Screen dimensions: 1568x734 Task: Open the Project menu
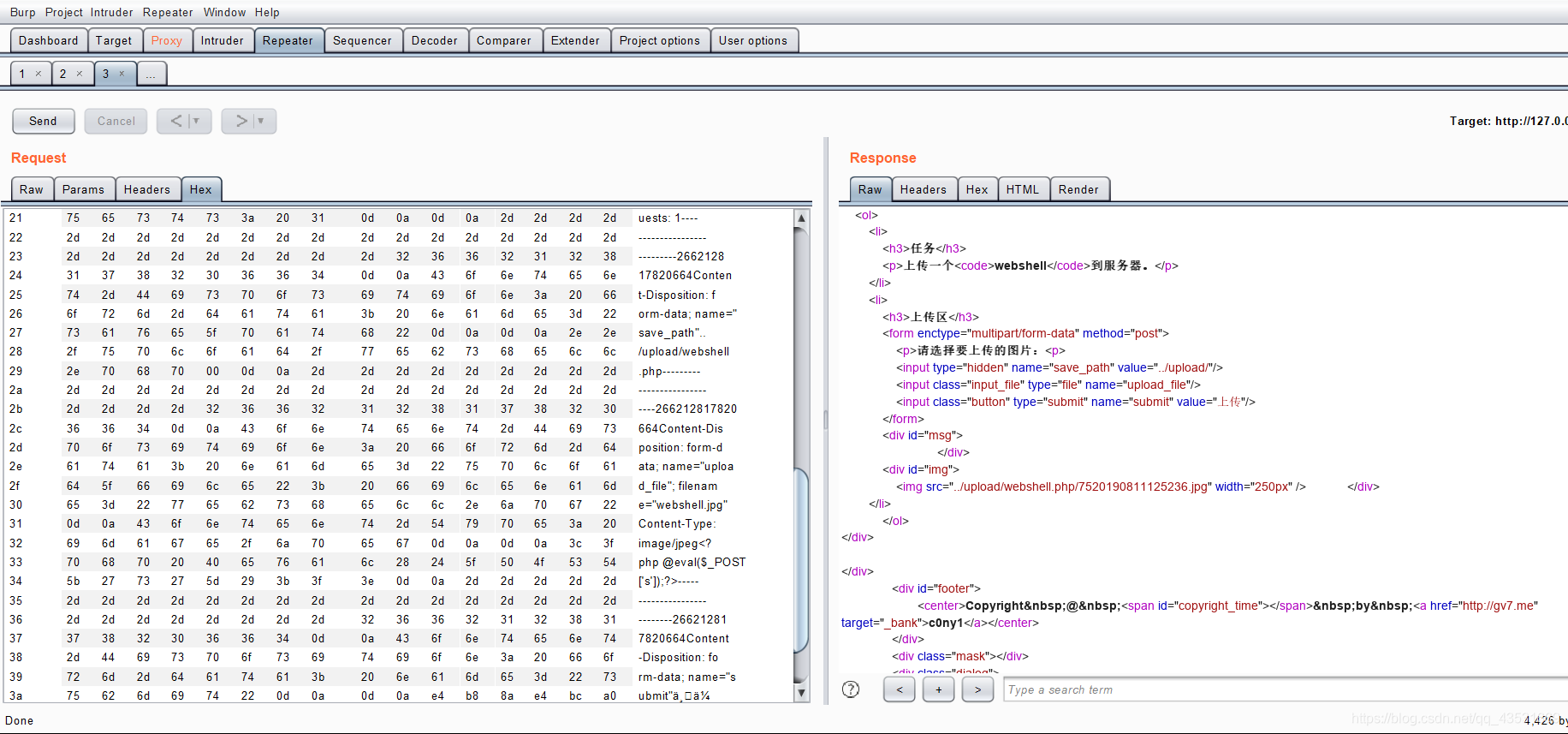(64, 12)
